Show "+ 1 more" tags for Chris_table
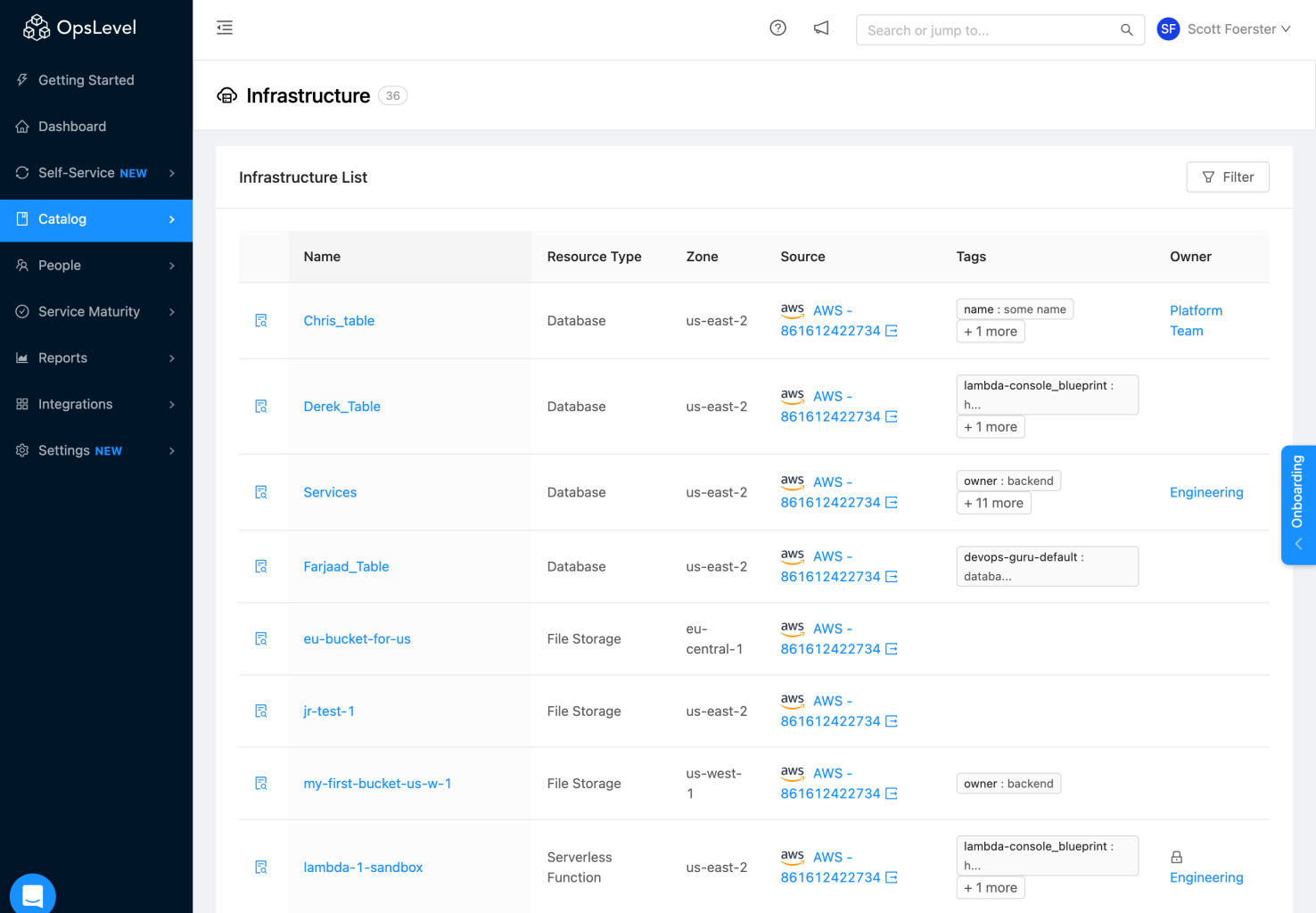The height and width of the screenshot is (913, 1316). pos(991,332)
